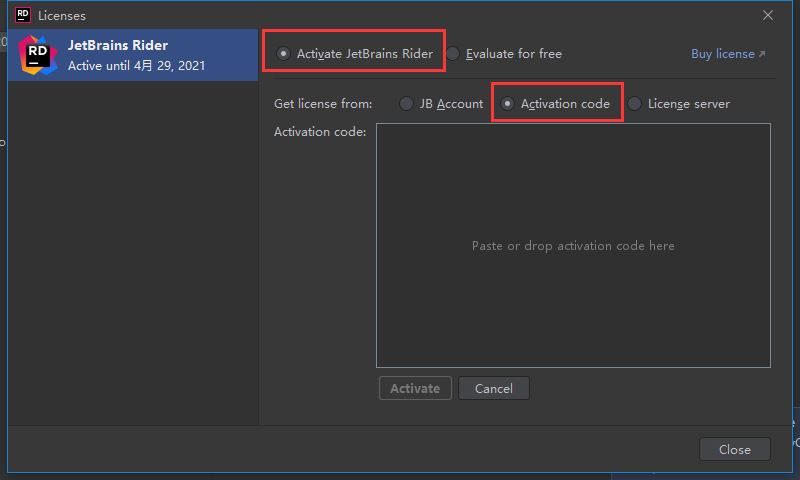800x480 pixels.
Task: Choose the Evaluate for free option
Action: click(453, 54)
